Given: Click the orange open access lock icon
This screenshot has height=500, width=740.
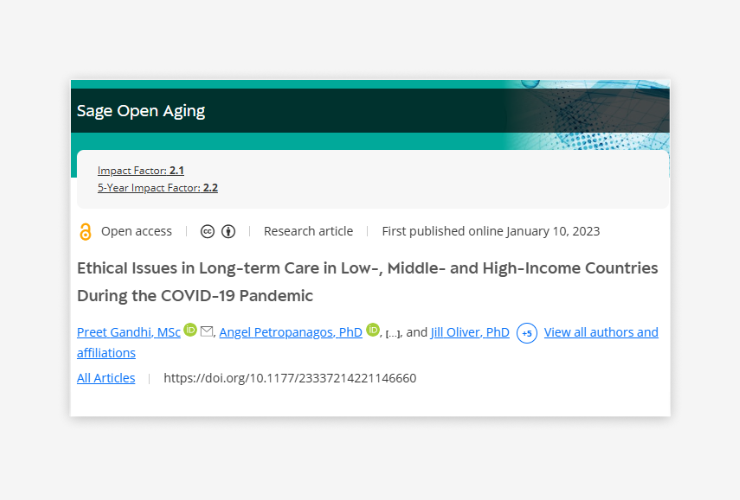Looking at the screenshot, I should (85, 232).
